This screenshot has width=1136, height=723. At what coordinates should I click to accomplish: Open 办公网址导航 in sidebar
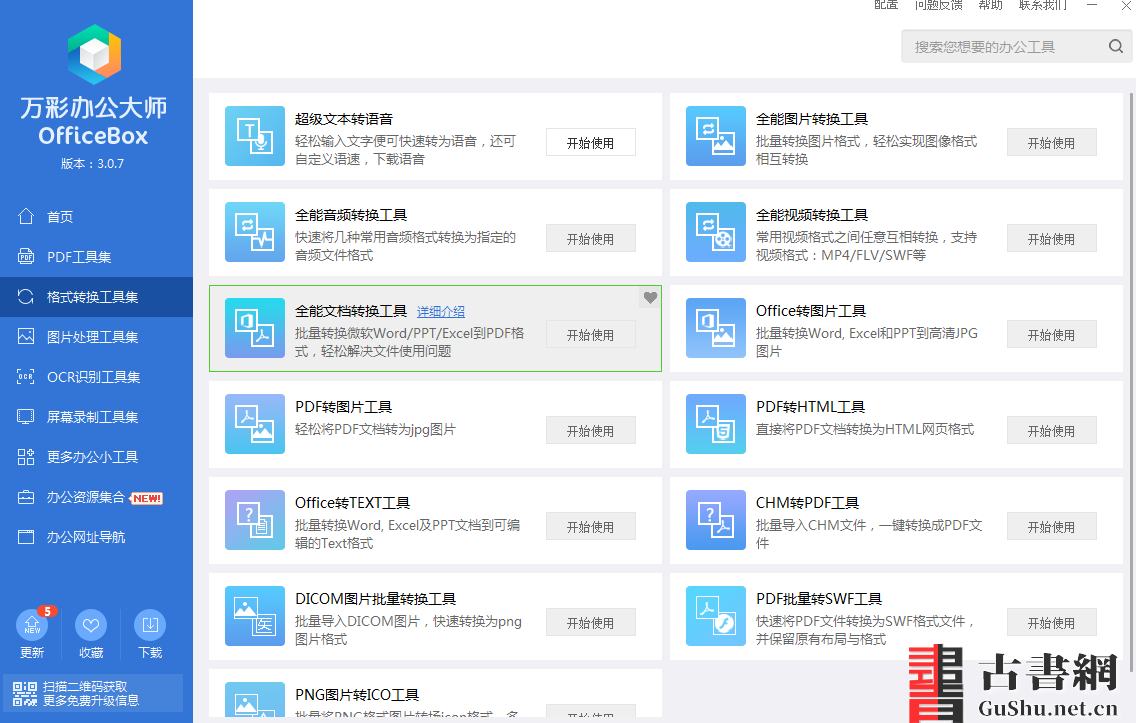(x=96, y=537)
